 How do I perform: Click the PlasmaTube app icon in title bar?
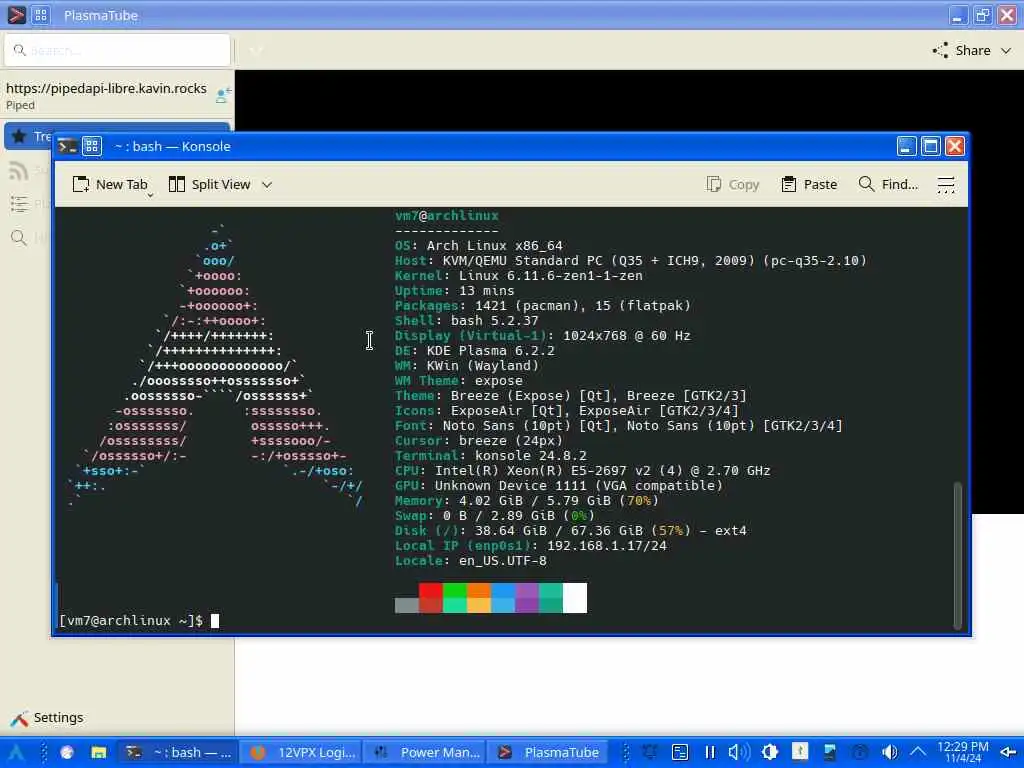16,14
